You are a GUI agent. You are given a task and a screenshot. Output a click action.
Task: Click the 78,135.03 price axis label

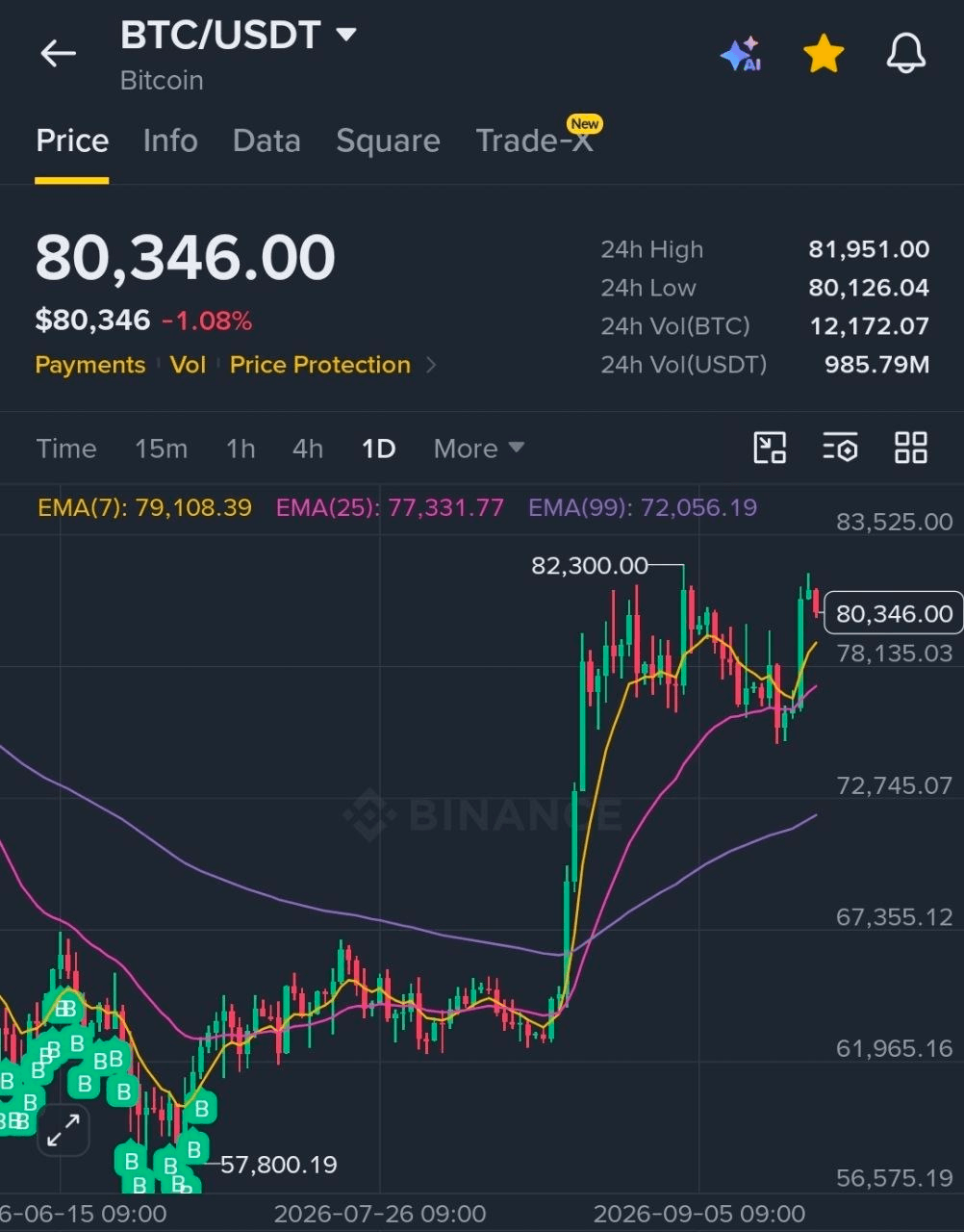pos(894,654)
